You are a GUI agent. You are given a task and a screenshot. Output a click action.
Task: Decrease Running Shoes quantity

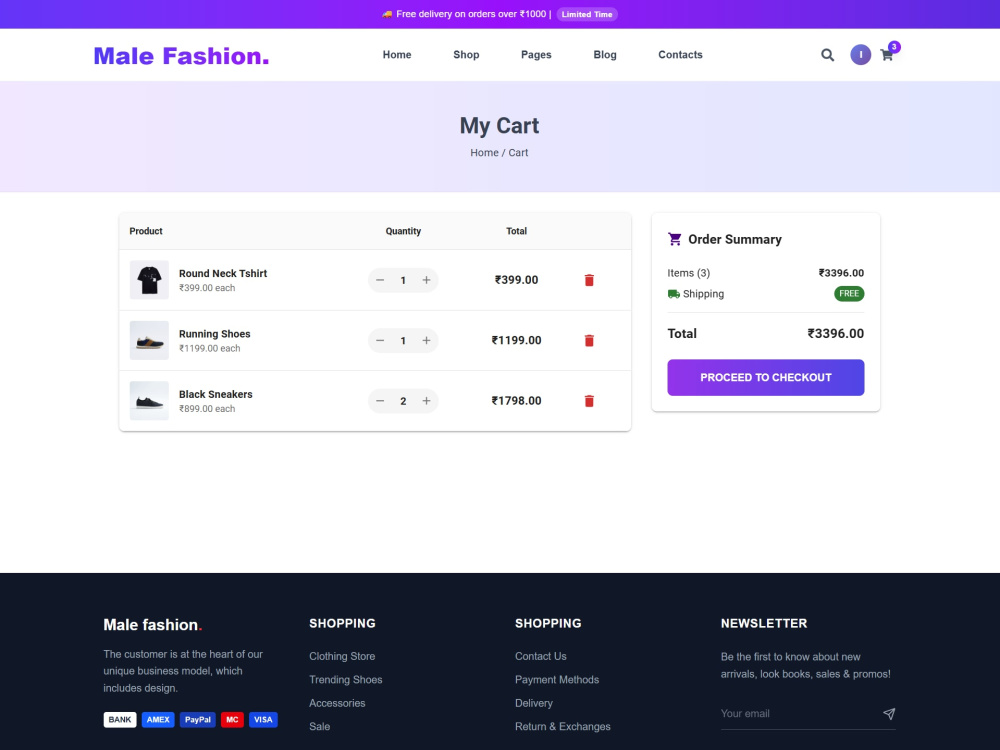[380, 341]
